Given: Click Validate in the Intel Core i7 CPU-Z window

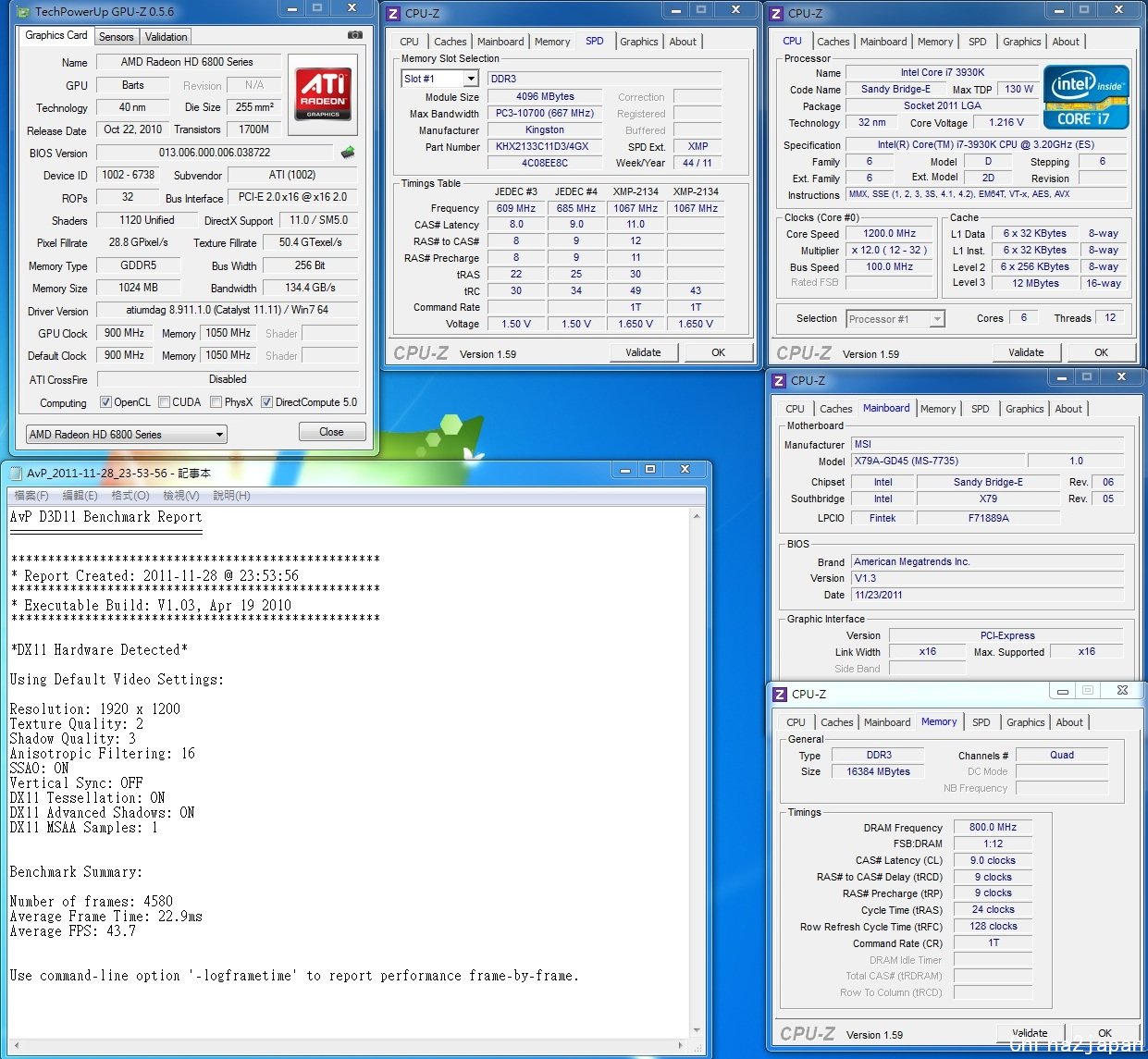Looking at the screenshot, I should pyautogui.click(x=1027, y=352).
